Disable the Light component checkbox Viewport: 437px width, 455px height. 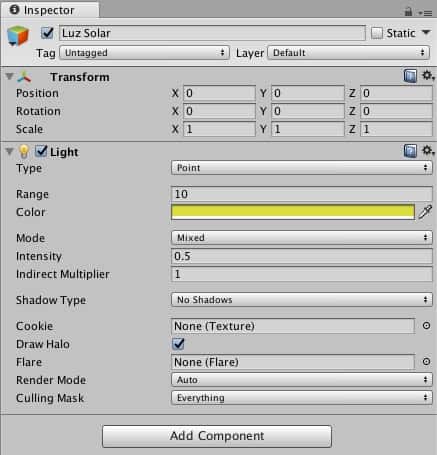(x=41, y=151)
